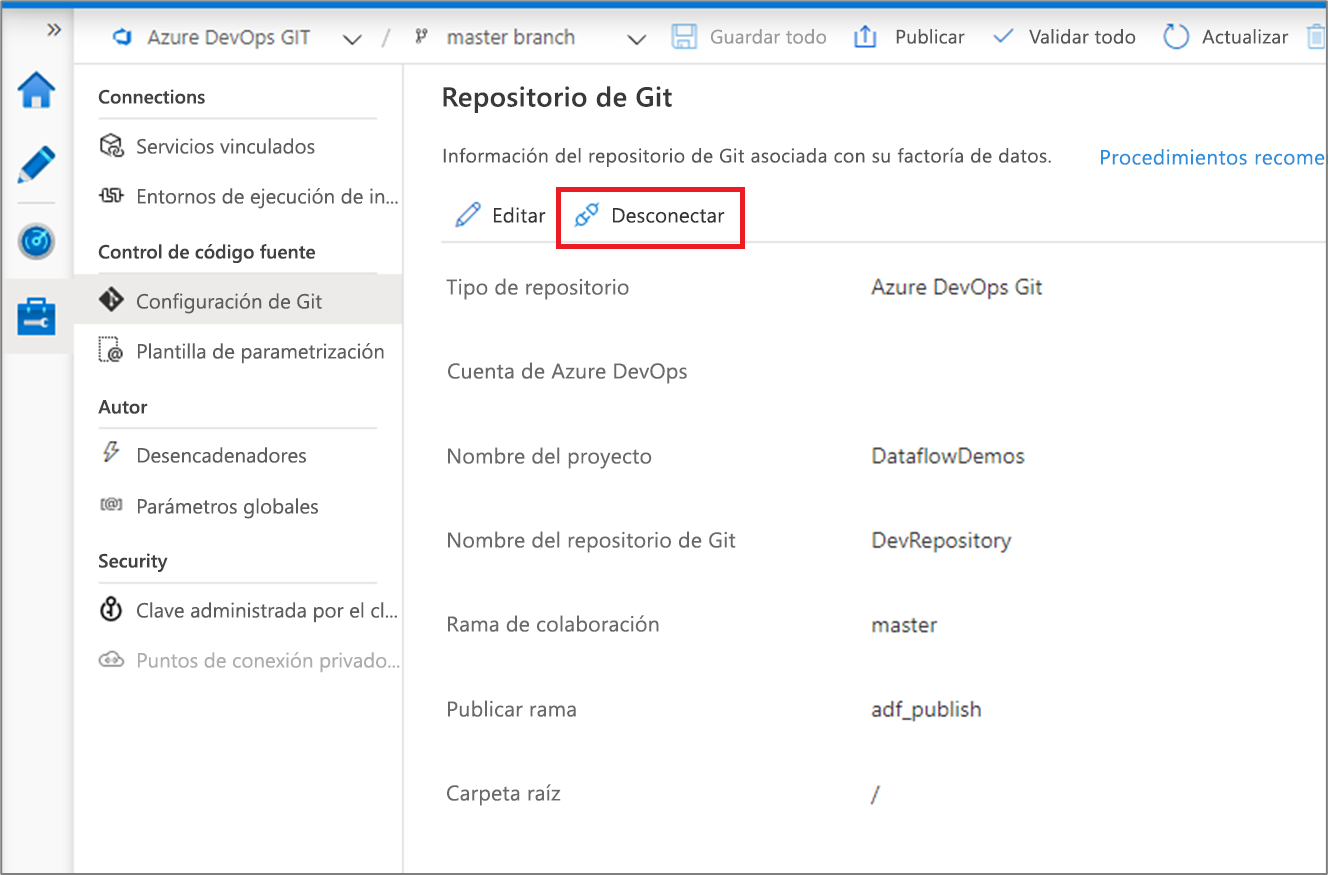Click the Puntos de conexión privados icon
The height and width of the screenshot is (875, 1328).
pyautogui.click(x=111, y=659)
